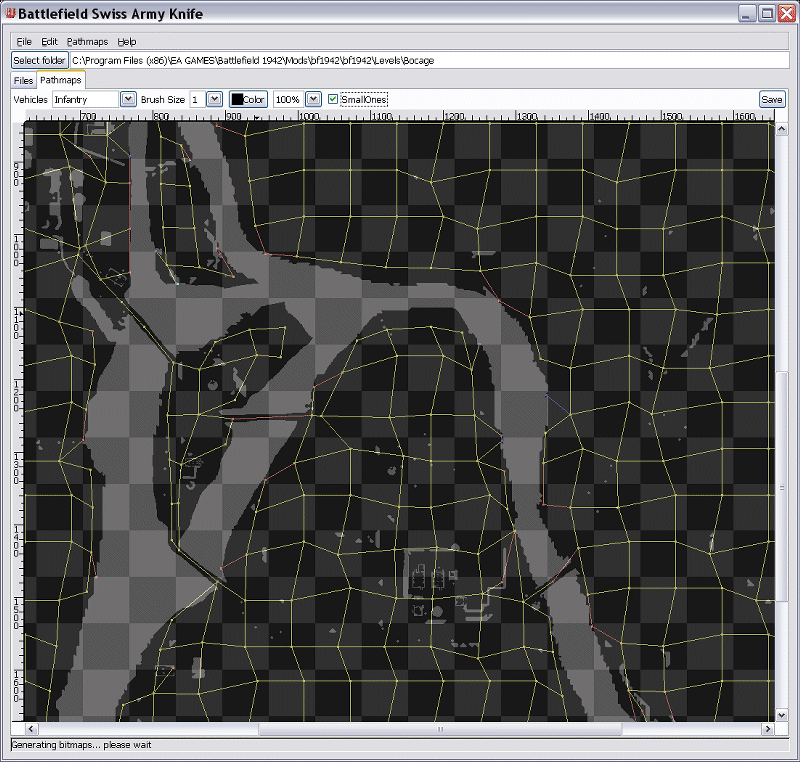Expand the zoom percentage dropdown arrow

[x=313, y=99]
